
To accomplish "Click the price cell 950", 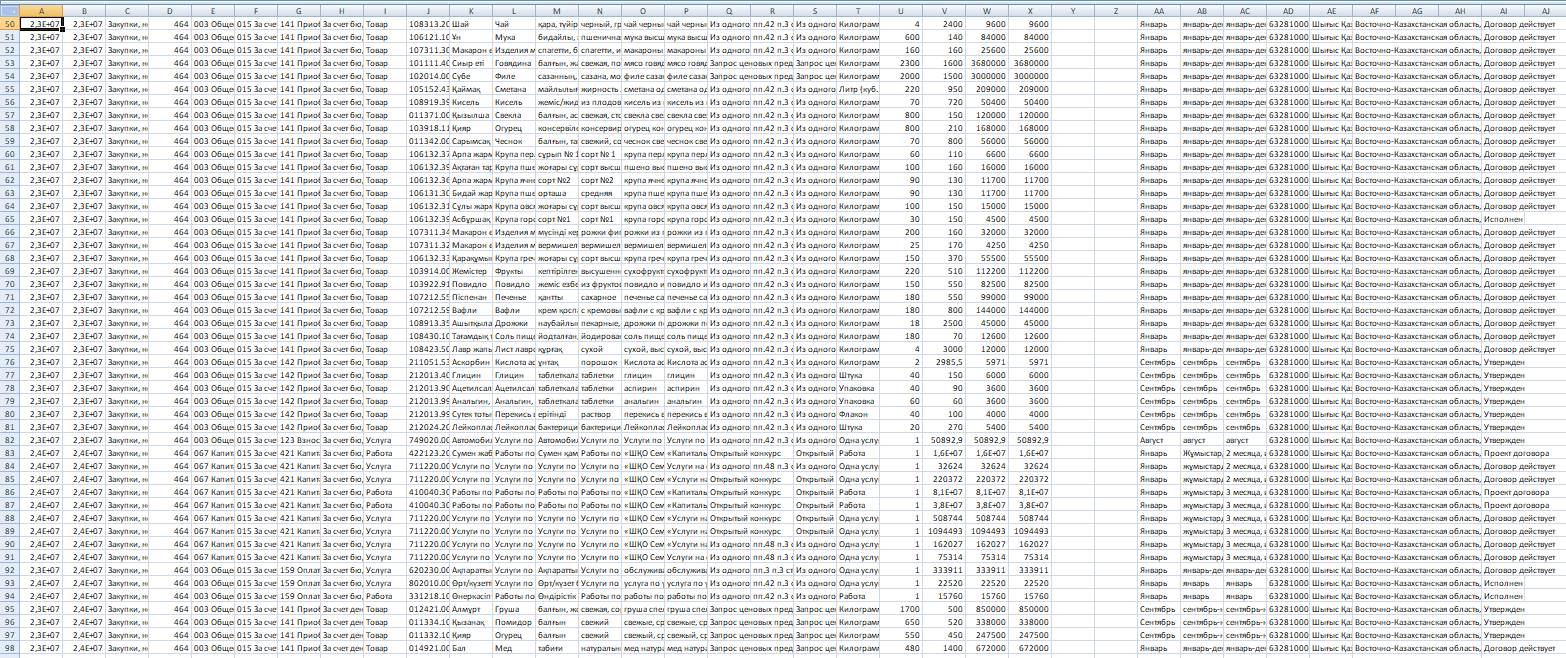I will 944,88.
